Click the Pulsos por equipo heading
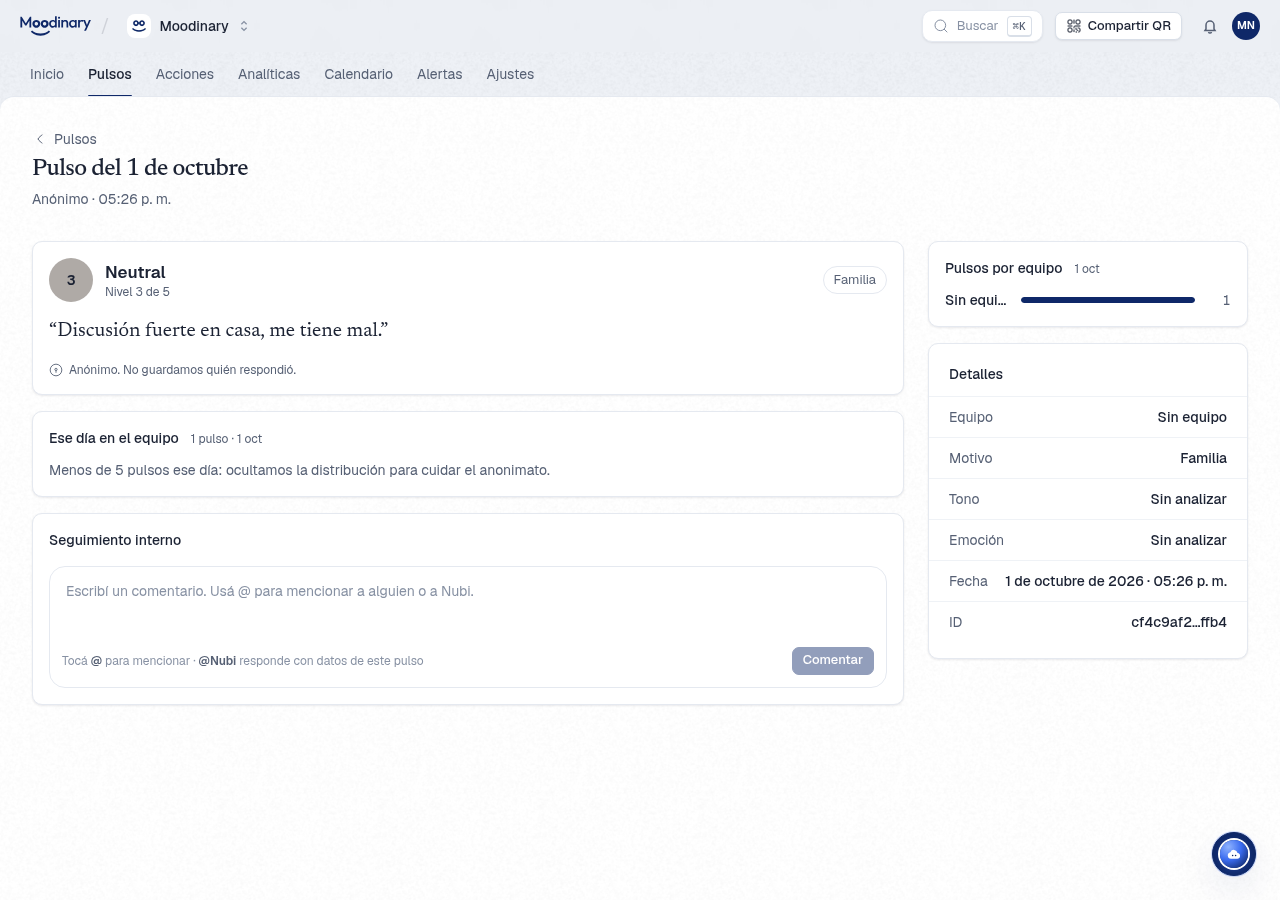 click(1003, 268)
